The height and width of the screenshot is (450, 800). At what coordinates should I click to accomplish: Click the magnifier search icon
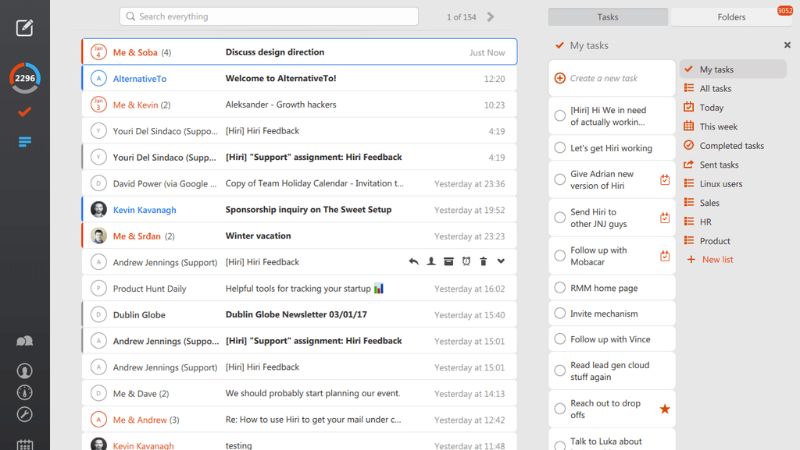(131, 16)
